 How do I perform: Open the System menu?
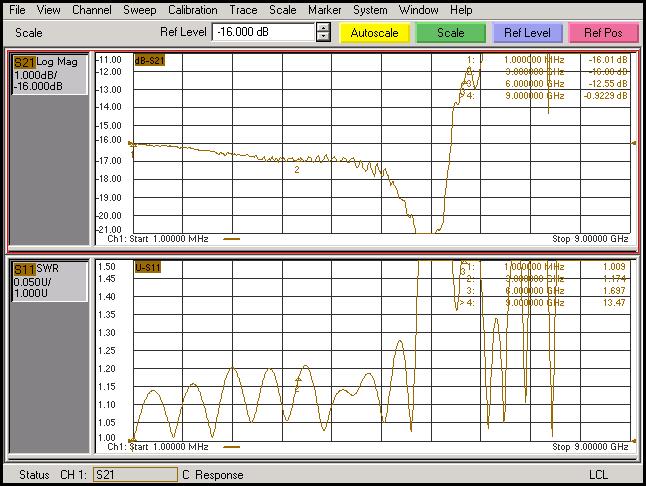coord(370,10)
